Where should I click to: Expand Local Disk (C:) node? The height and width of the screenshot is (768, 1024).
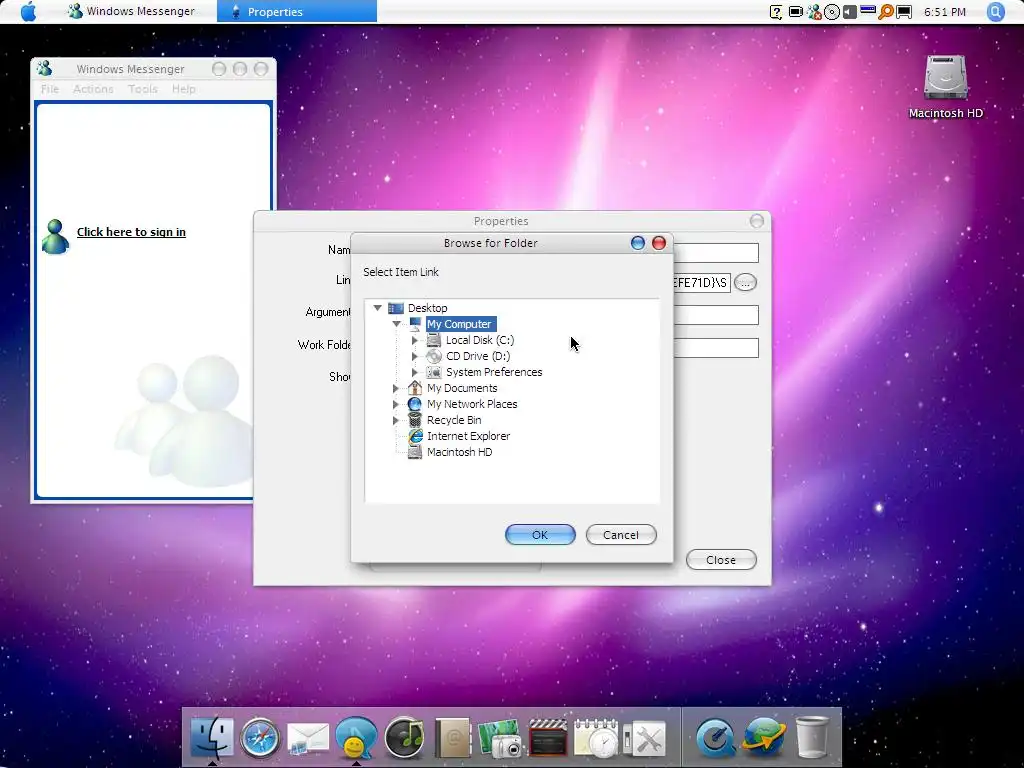(415, 340)
